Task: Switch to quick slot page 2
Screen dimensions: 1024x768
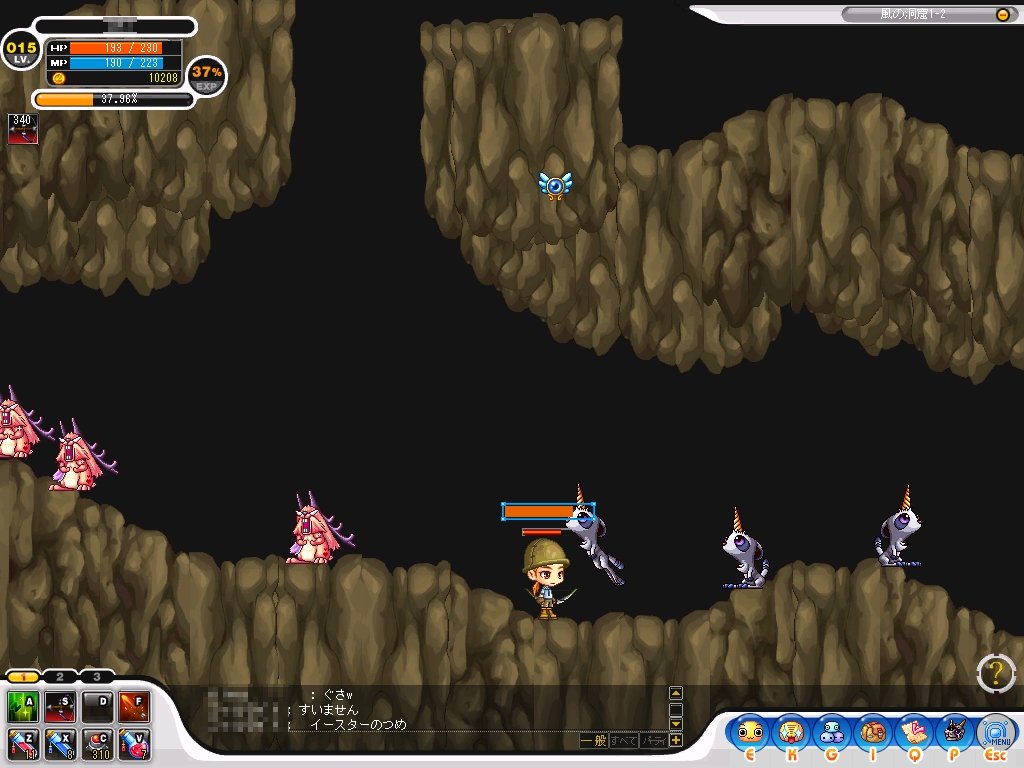Action: [60, 677]
